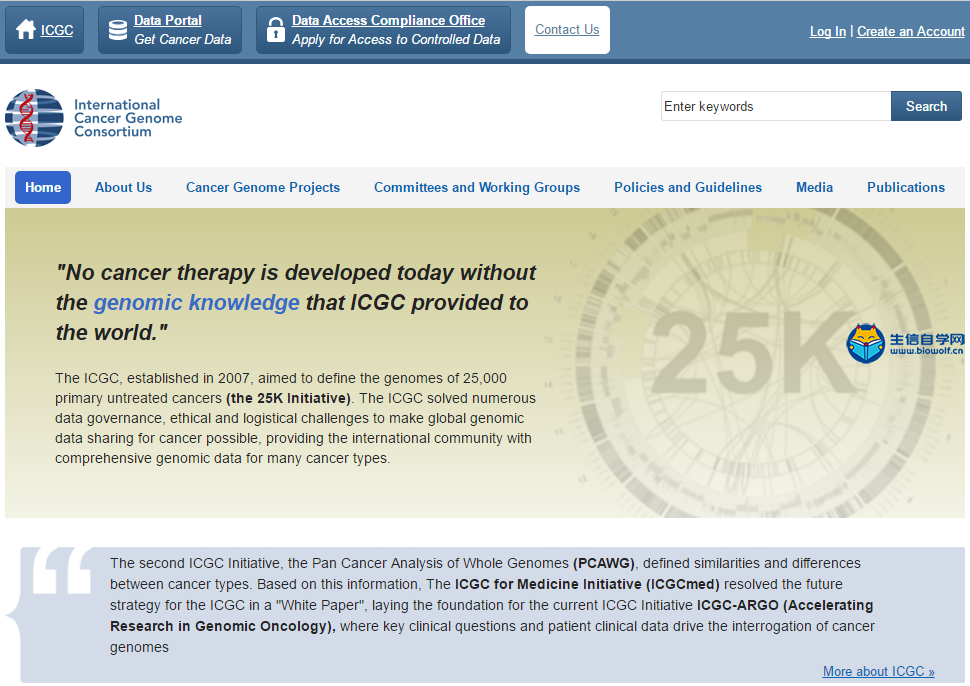The image size is (970, 686).
Task: Open the Publications menu item
Action: (906, 187)
